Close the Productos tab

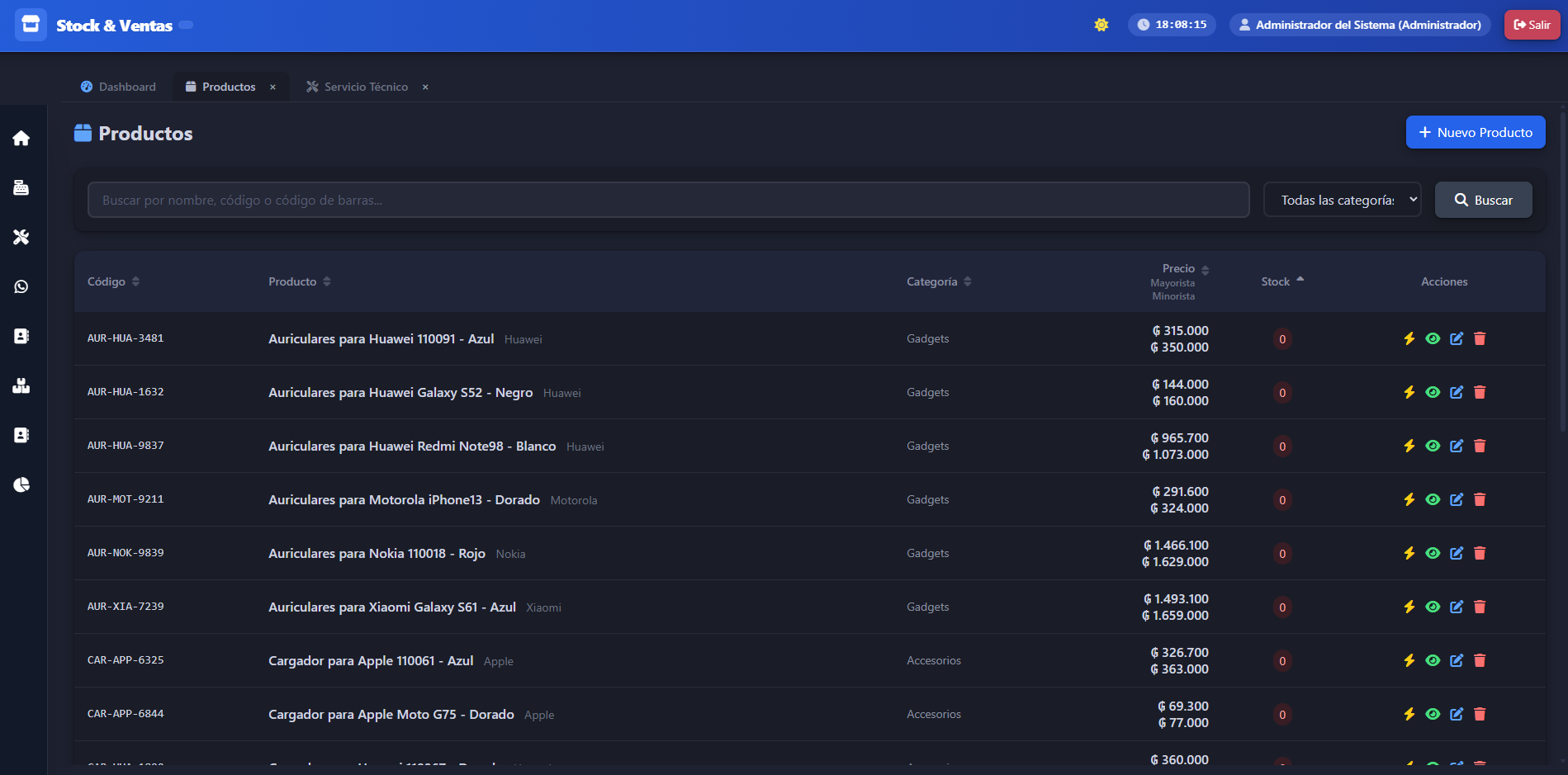[272, 87]
